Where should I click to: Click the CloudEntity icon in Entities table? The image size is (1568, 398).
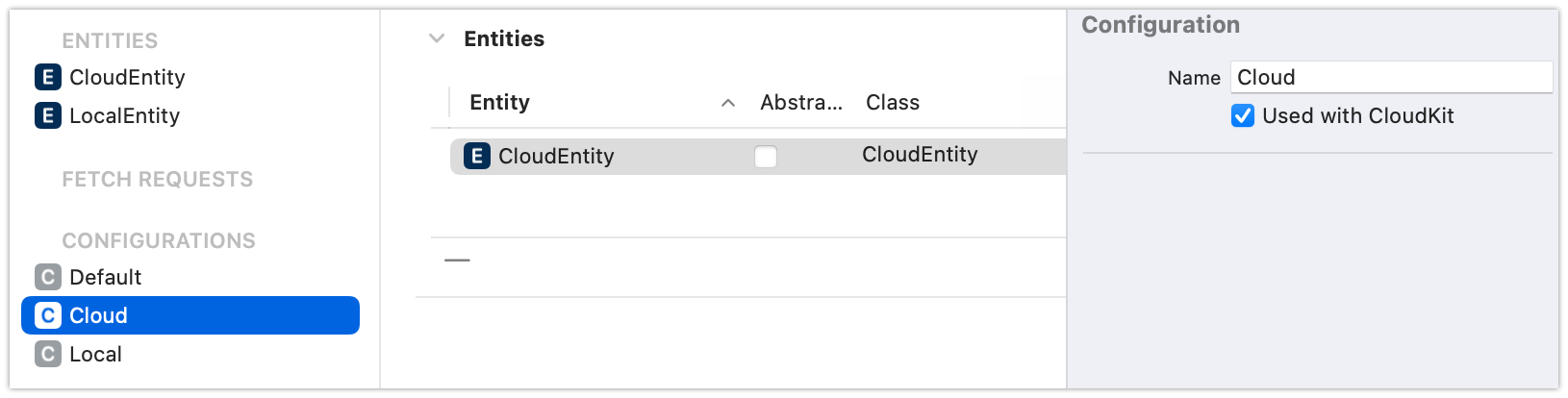(x=477, y=156)
